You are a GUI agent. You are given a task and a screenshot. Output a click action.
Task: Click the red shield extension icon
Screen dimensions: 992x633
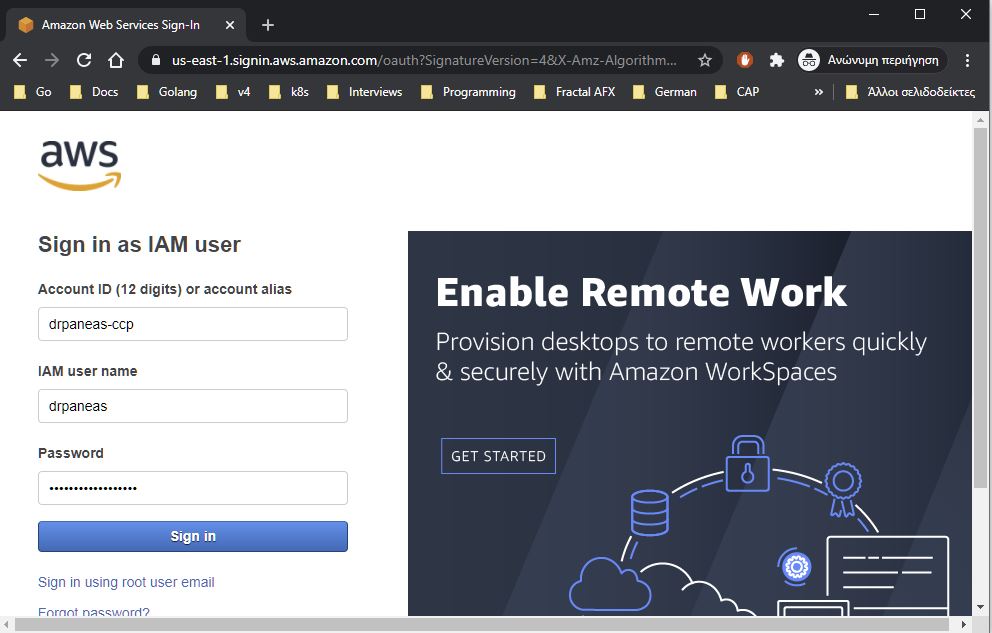(x=745, y=60)
